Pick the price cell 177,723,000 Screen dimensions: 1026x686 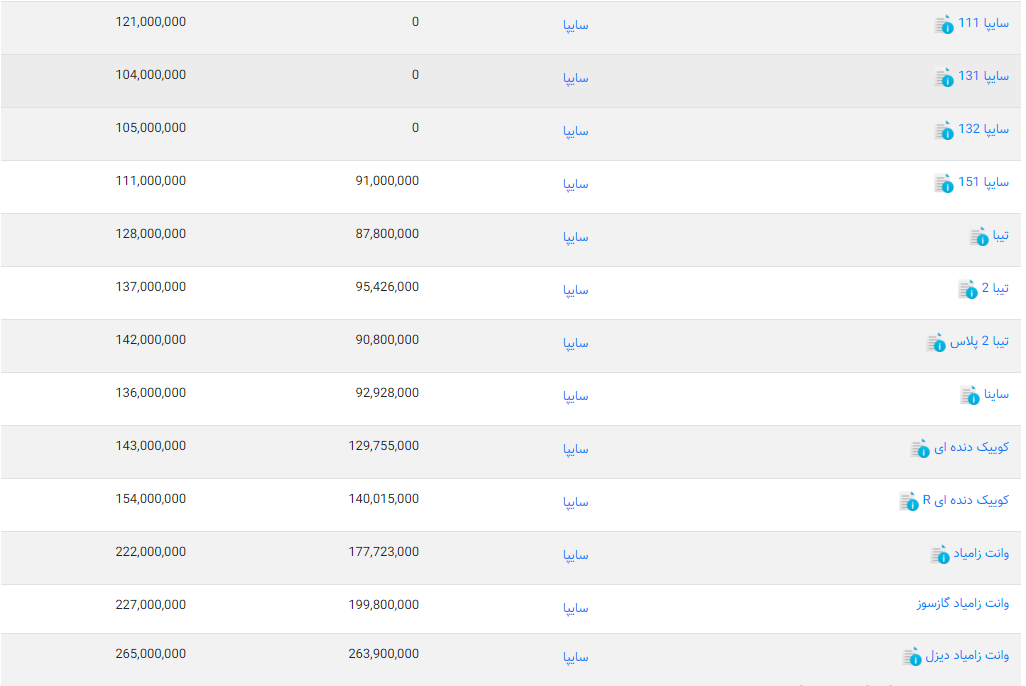pos(383,552)
